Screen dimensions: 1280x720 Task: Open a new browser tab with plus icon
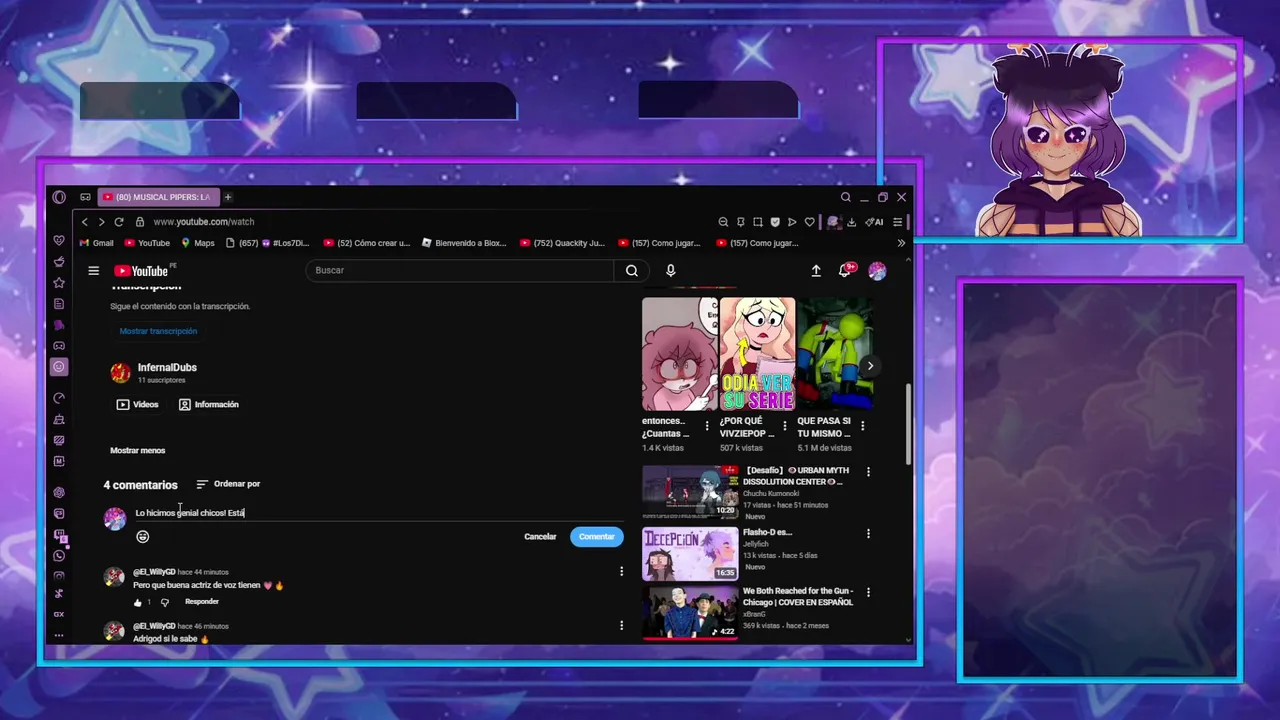(228, 197)
